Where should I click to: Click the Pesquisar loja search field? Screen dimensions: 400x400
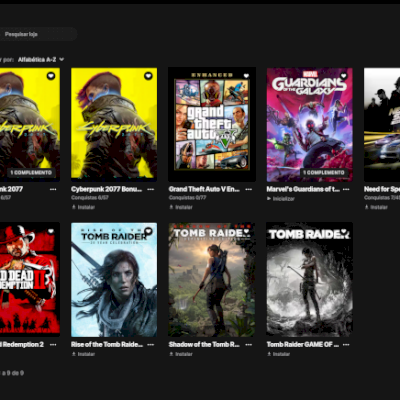pyautogui.click(x=38, y=34)
